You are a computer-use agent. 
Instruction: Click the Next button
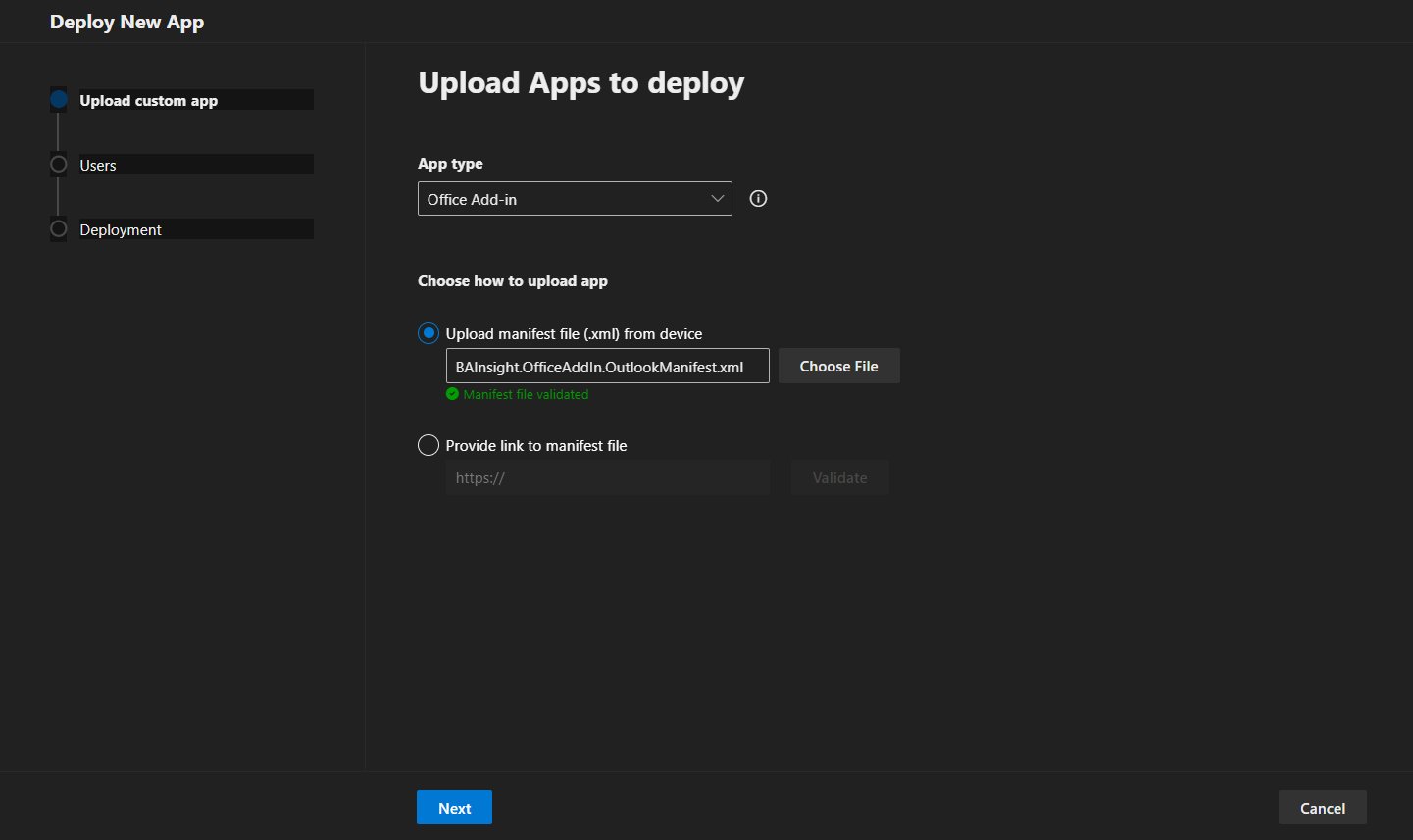point(454,808)
